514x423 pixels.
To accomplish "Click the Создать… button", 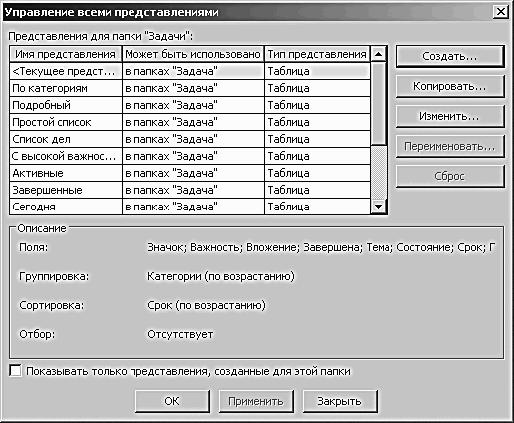I will point(450,56).
